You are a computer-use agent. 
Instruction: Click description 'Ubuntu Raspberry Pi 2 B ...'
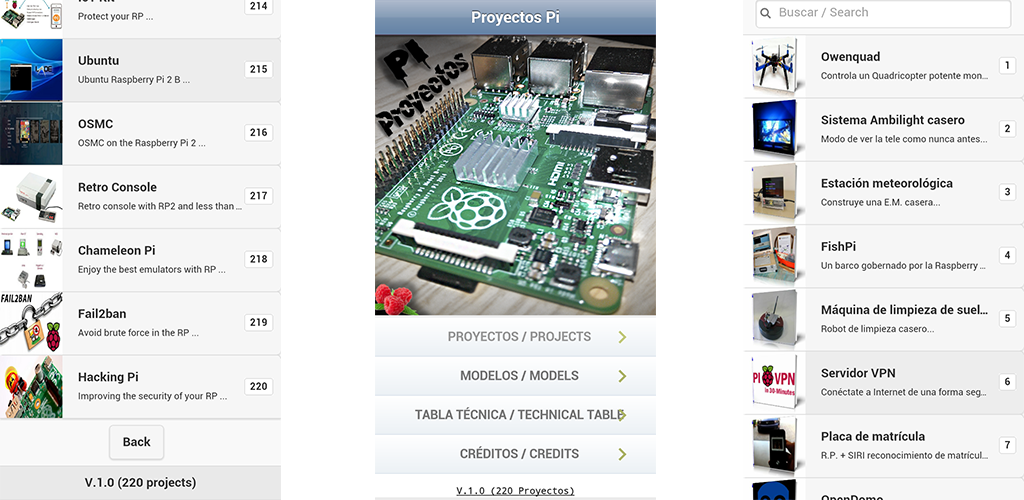(x=134, y=80)
